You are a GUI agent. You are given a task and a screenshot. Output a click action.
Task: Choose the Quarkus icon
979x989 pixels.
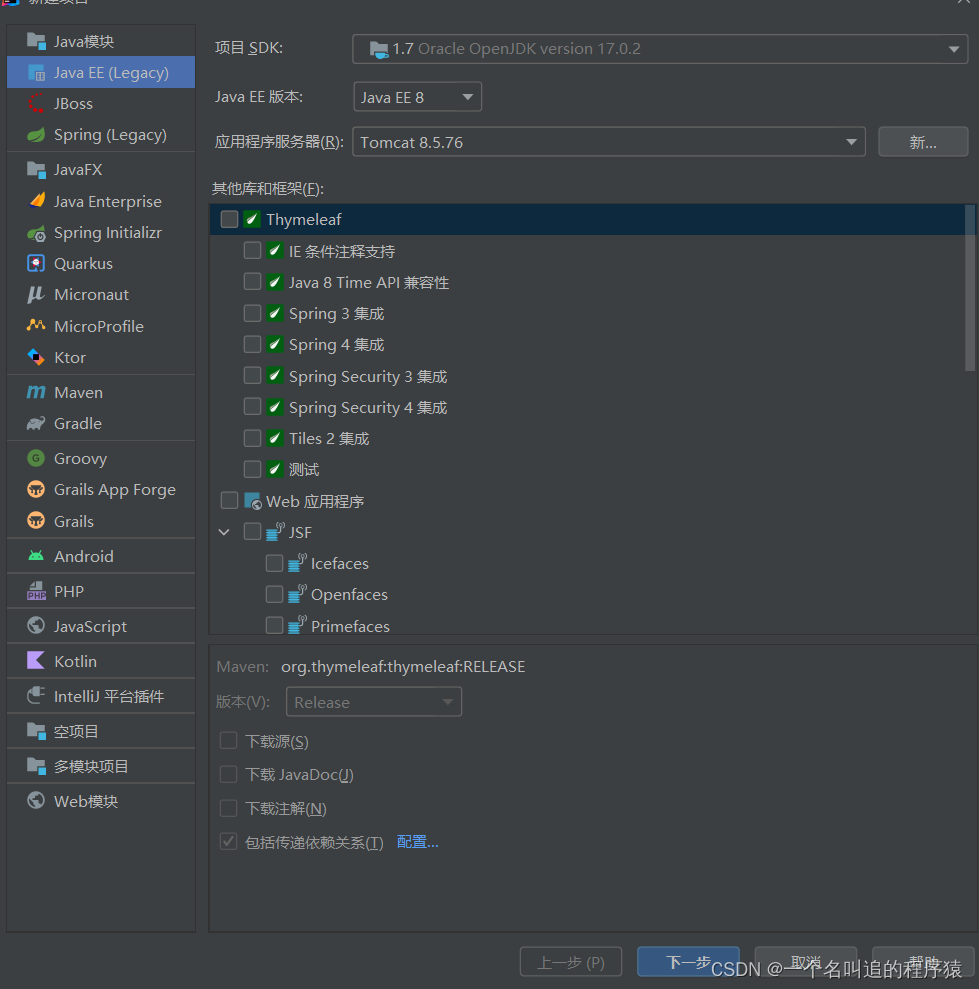(x=36, y=264)
